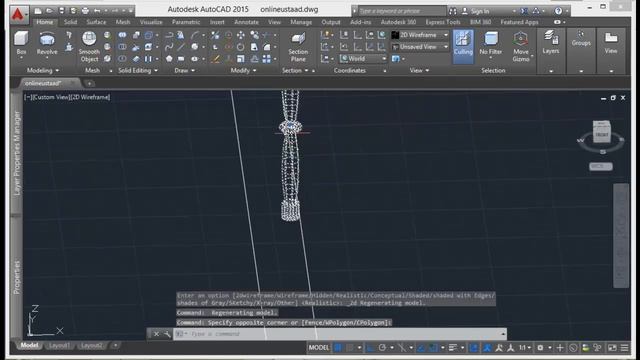640x360 pixels.
Task: Switch to the Visualize ribbon tab
Action: pyautogui.click(x=151, y=22)
